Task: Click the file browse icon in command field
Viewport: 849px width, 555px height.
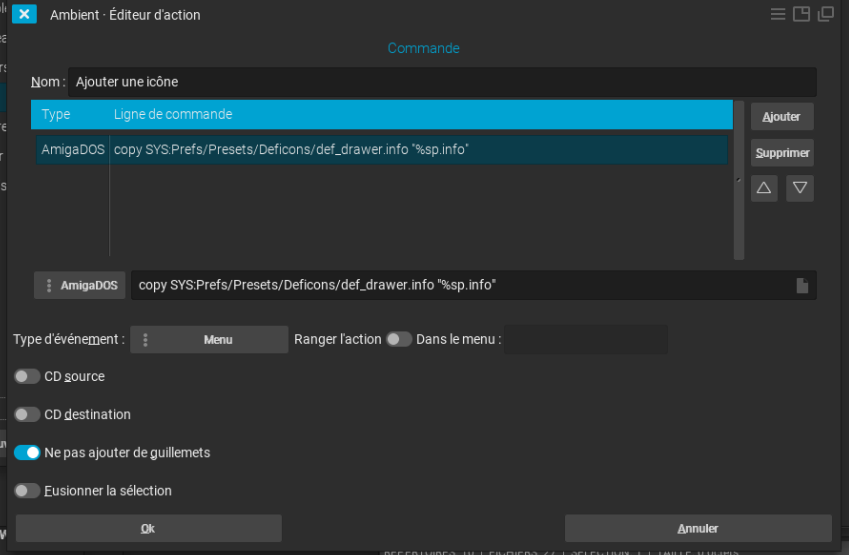Action: point(802,286)
